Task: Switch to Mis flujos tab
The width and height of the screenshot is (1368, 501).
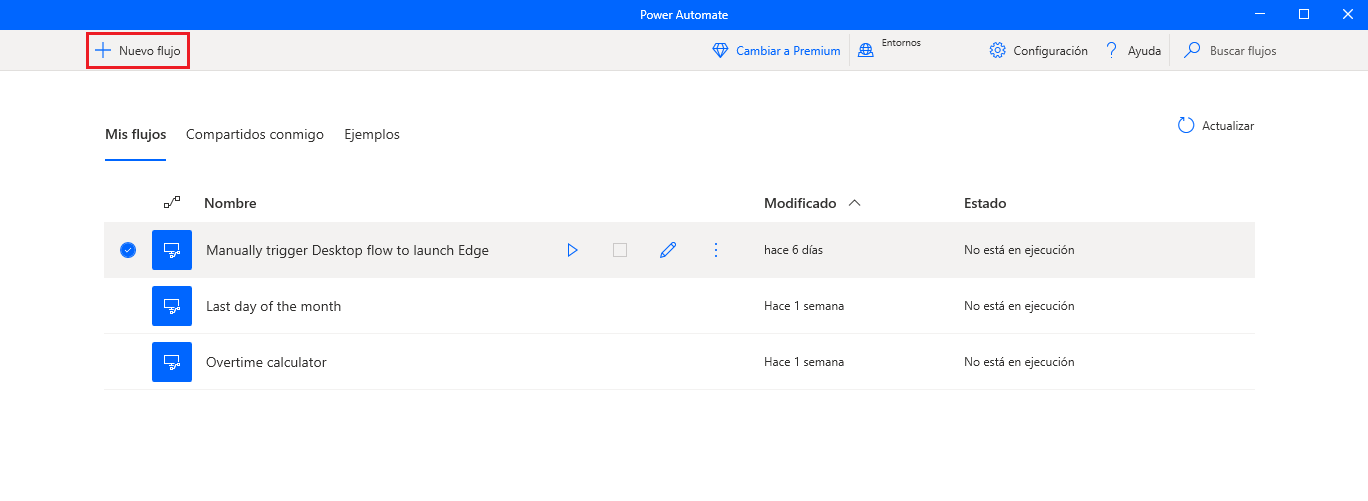Action: pyautogui.click(x=135, y=134)
